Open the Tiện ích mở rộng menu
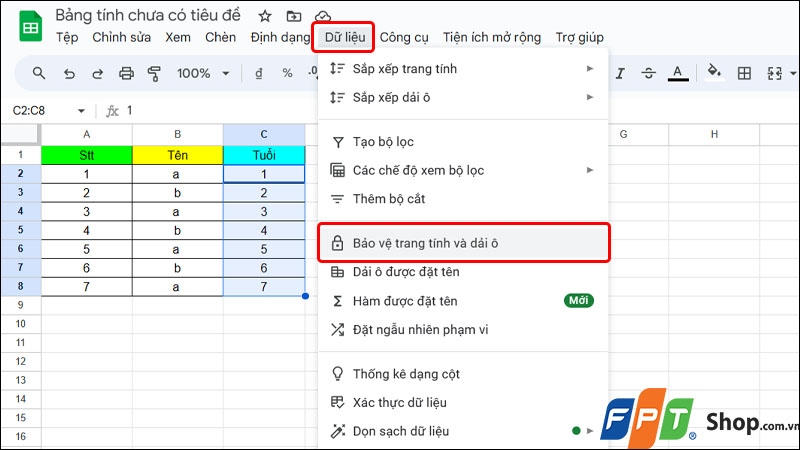 492,38
